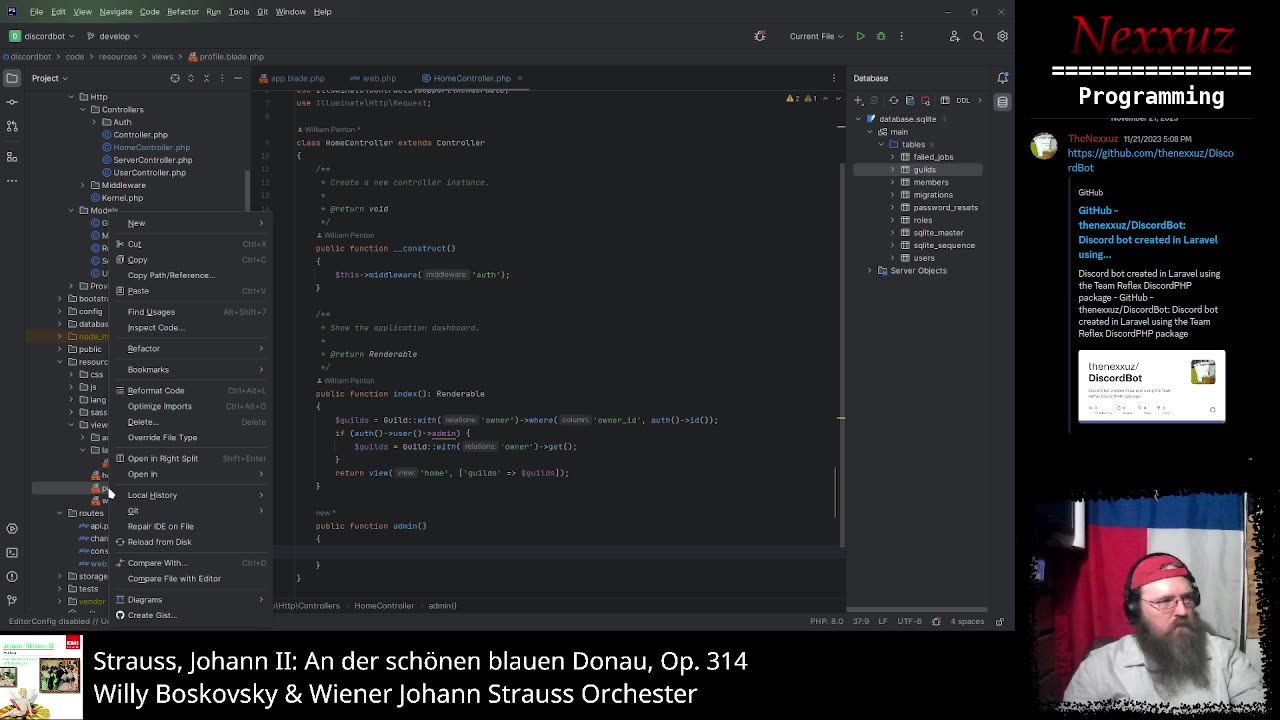Select Compare File with Editor
The width and height of the screenshot is (1280, 720).
click(x=190, y=578)
